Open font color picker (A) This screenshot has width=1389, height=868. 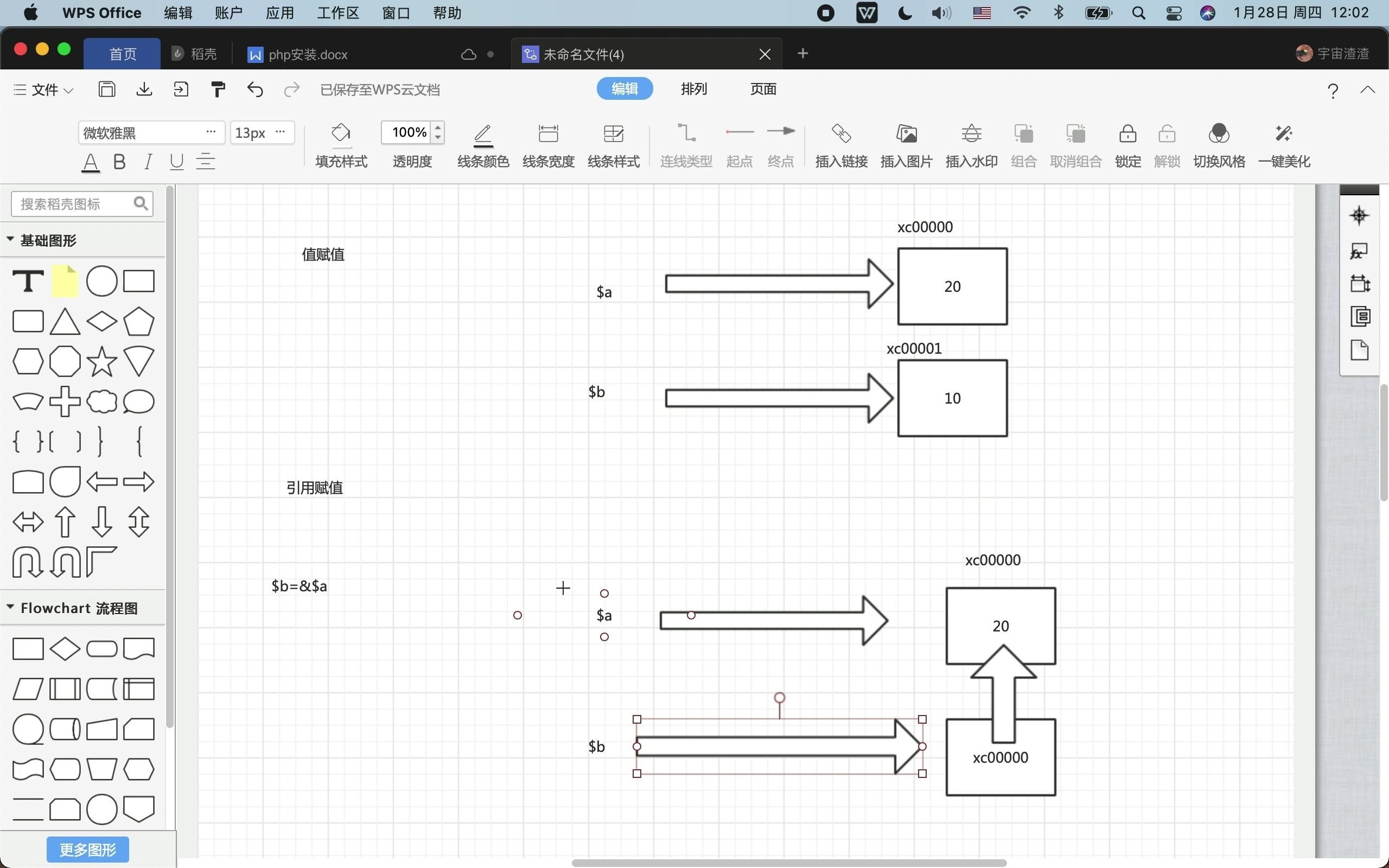pos(90,162)
